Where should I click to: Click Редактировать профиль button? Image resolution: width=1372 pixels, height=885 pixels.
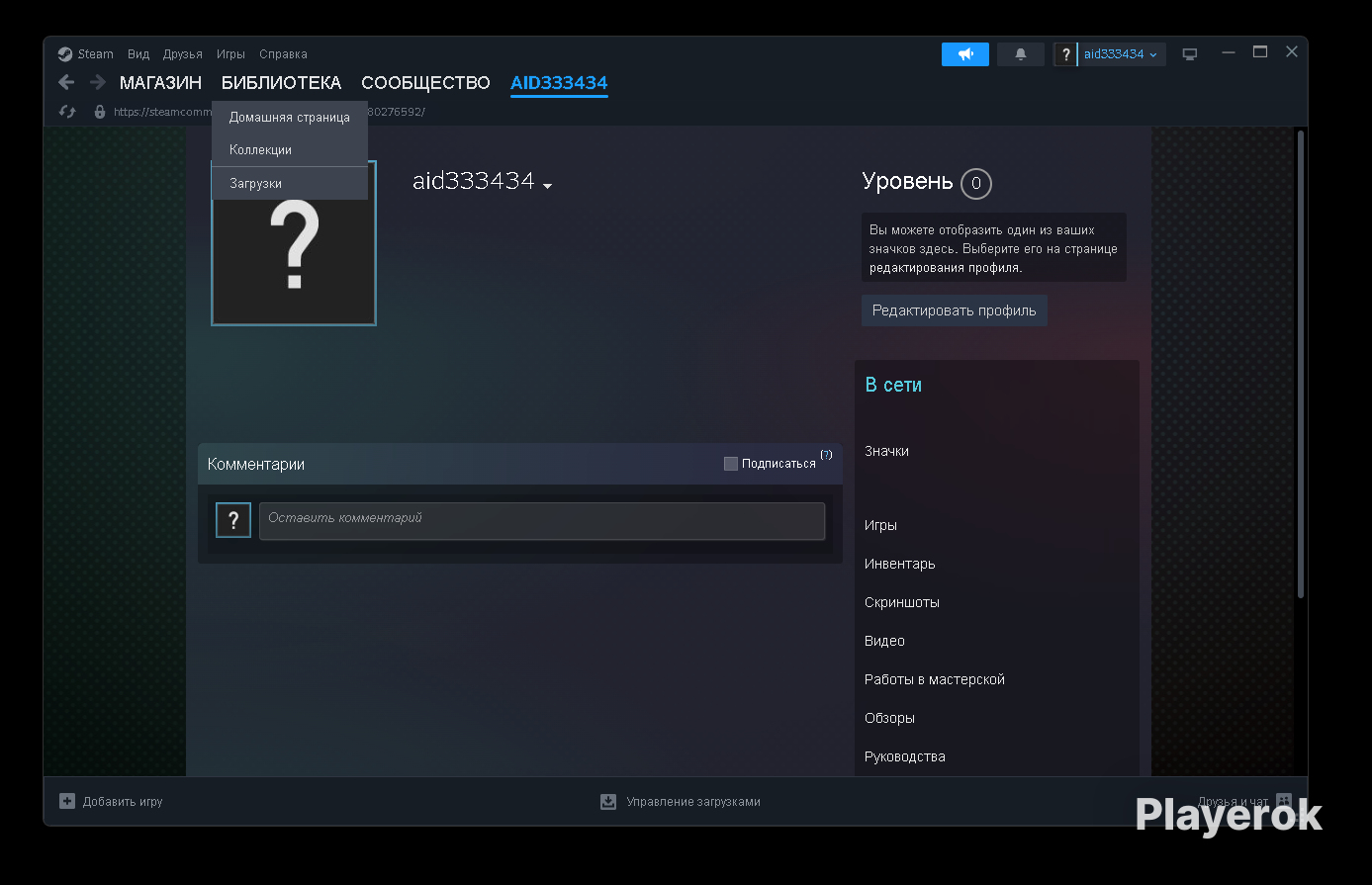(x=955, y=310)
